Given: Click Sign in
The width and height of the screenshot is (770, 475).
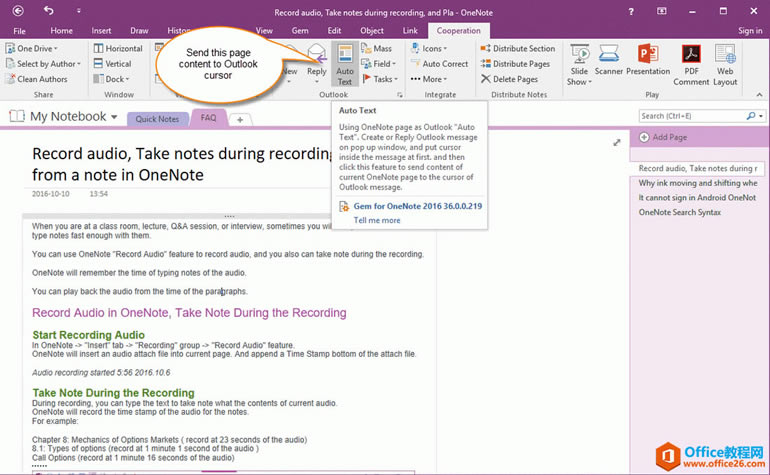Looking at the screenshot, I should coord(750,30).
